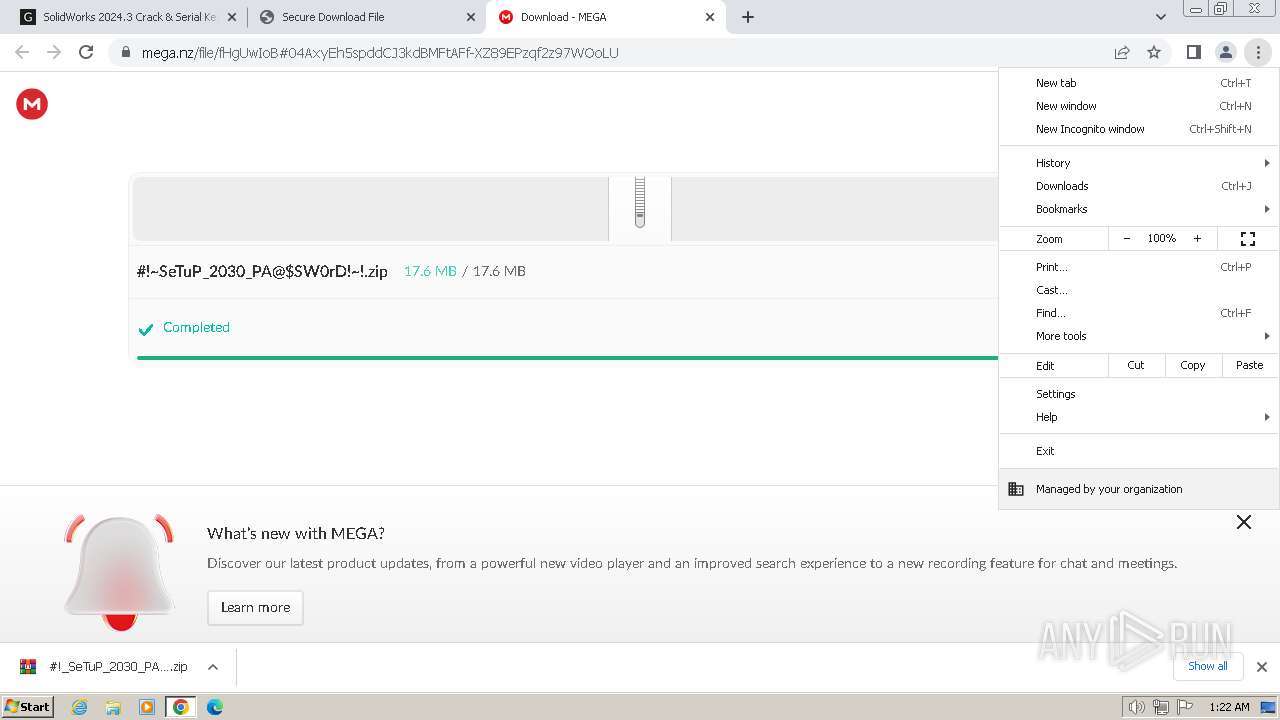Click the volume speaker tray icon
This screenshot has width=1280, height=720.
[1136, 707]
